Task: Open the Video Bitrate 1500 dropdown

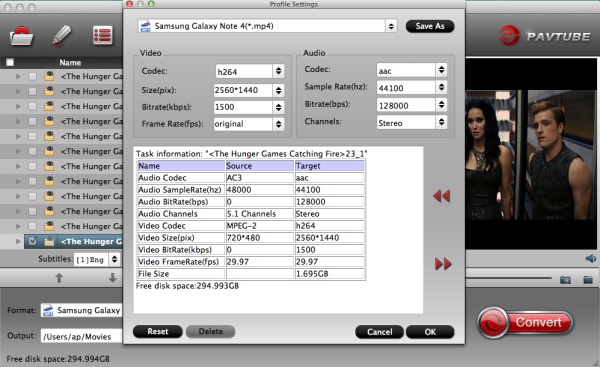Action: coord(278,107)
